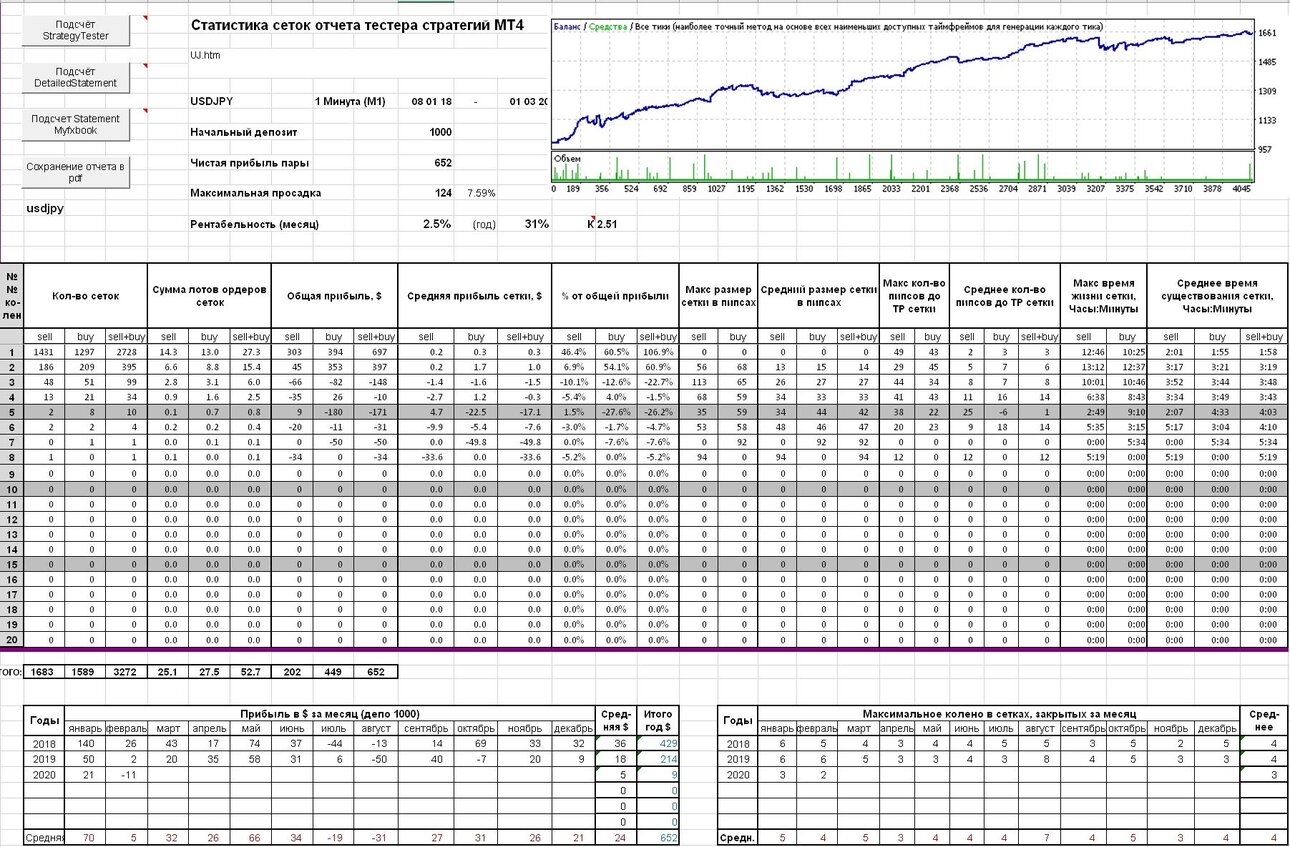Select the Средняя прибыль сетки, $ header
The width and height of the screenshot is (1290, 847).
[x=474, y=296]
